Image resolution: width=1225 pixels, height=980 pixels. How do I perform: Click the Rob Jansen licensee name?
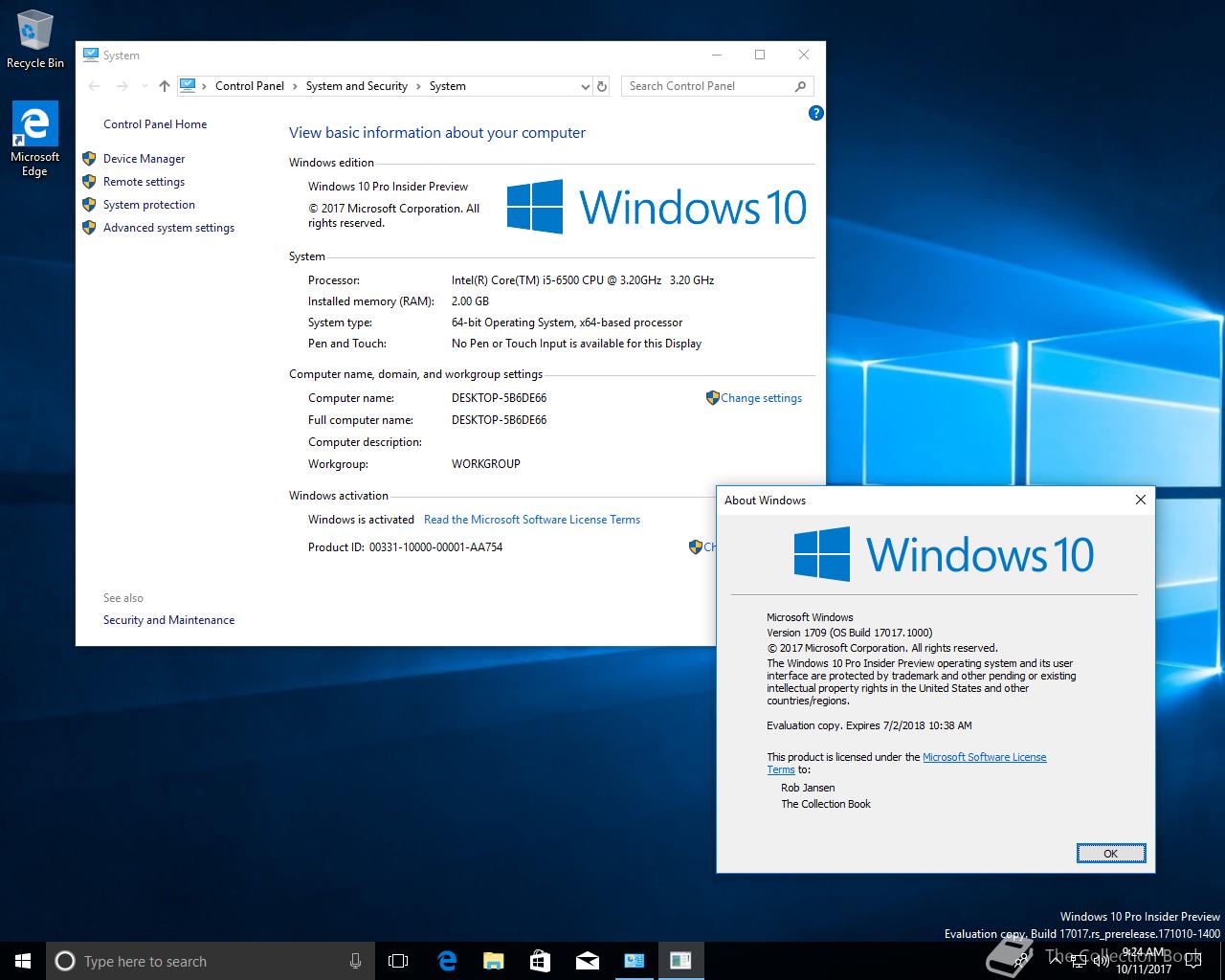[808, 788]
